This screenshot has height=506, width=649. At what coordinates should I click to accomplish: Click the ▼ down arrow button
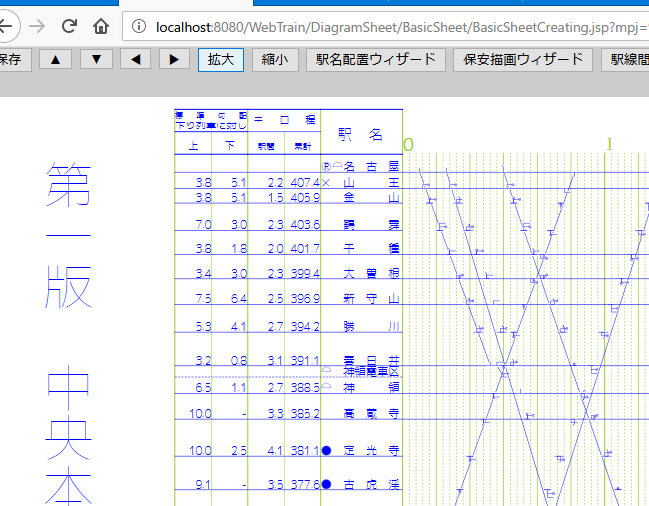click(x=95, y=60)
